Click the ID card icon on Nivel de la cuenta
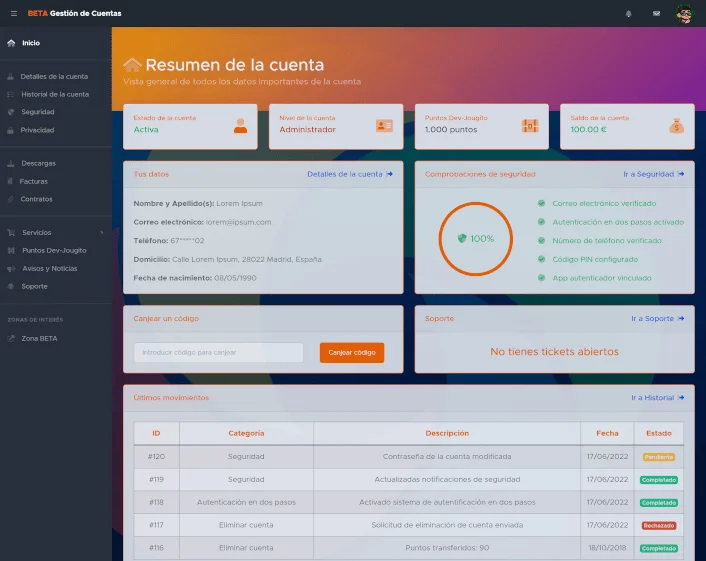706x561 pixels. [384, 126]
